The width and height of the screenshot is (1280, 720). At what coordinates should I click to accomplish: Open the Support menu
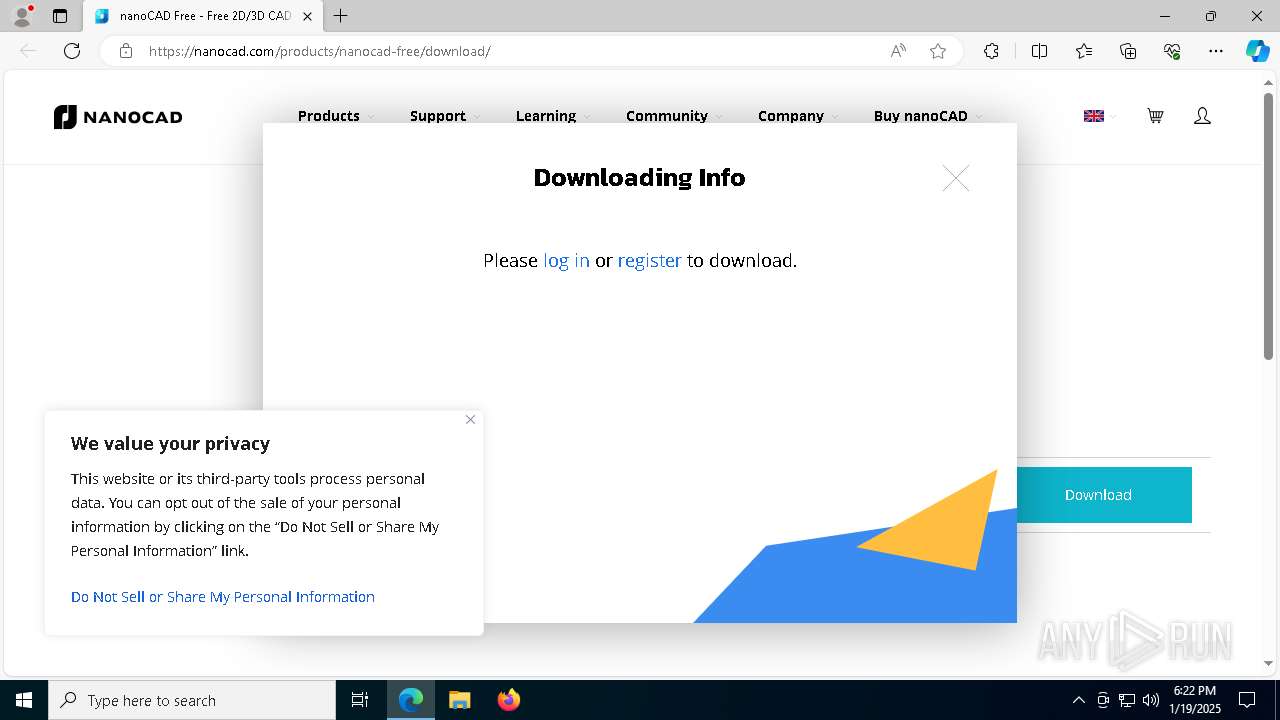tap(438, 116)
